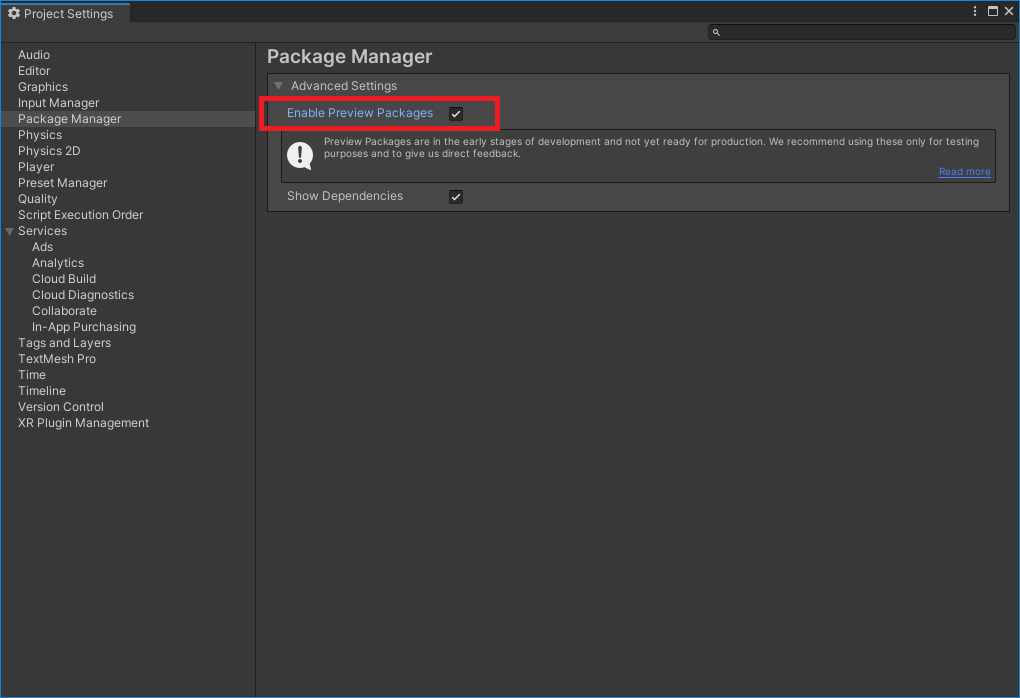Open Graphics settings
1020x698 pixels.
click(43, 87)
